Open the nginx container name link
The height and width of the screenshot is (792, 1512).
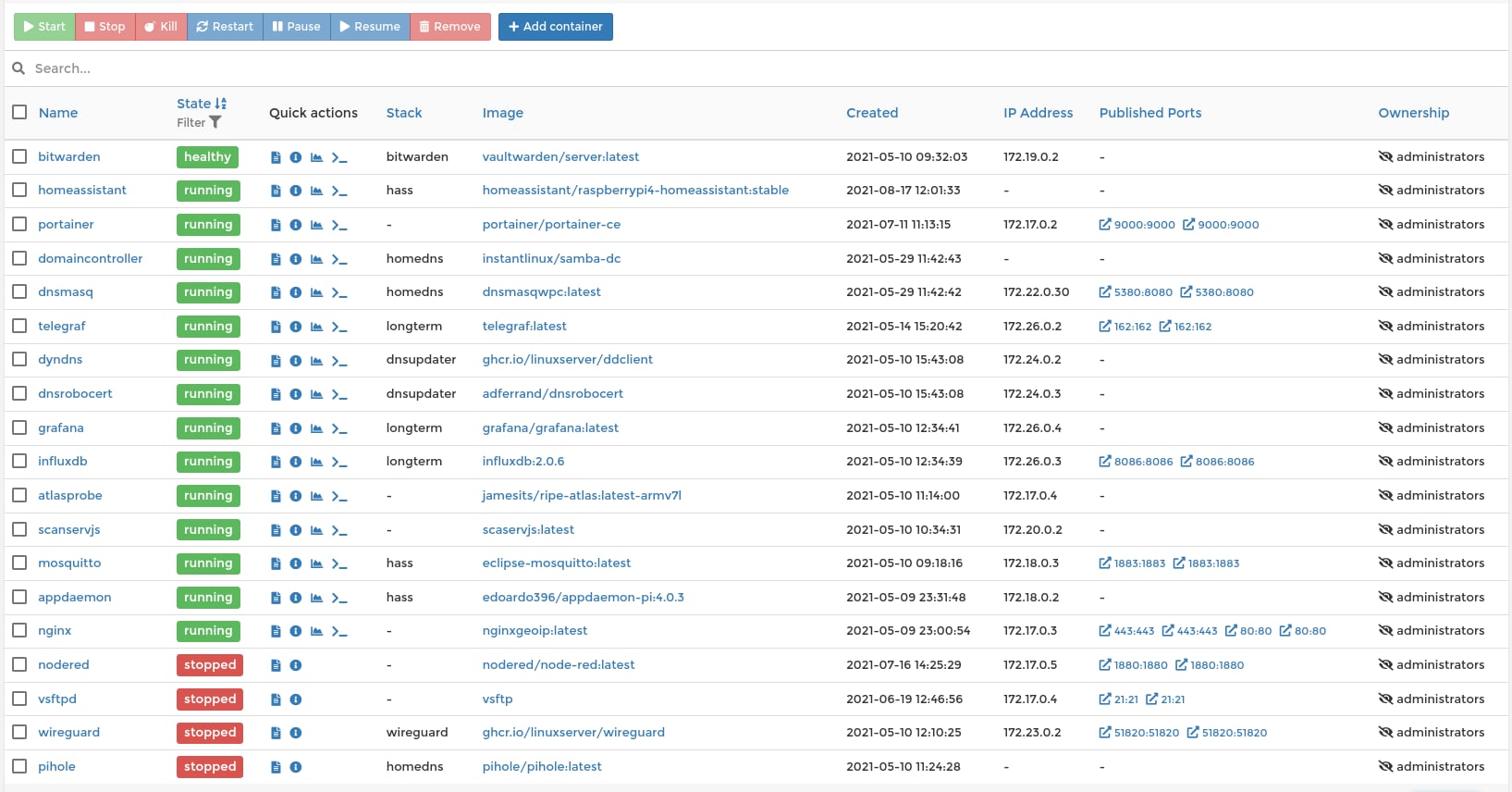(55, 631)
